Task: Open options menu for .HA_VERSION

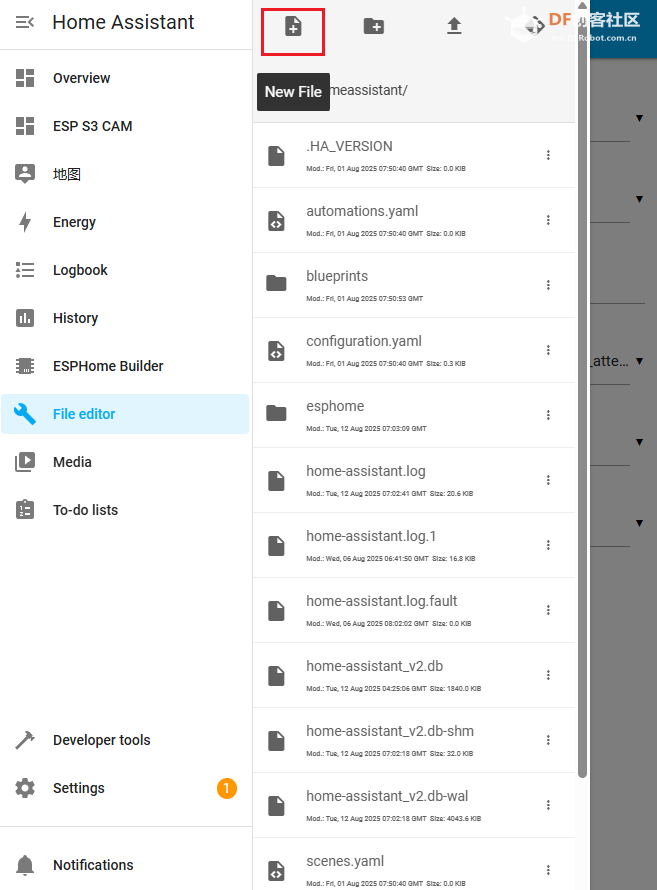Action: [548, 155]
